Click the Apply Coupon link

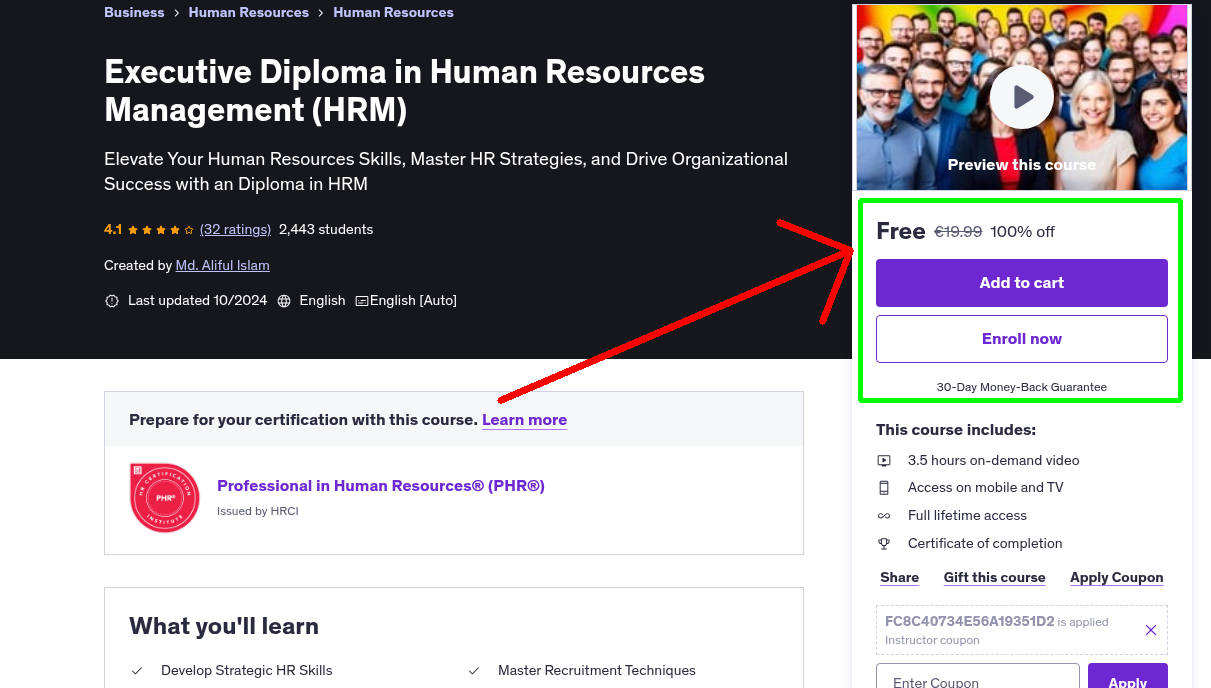(1116, 578)
